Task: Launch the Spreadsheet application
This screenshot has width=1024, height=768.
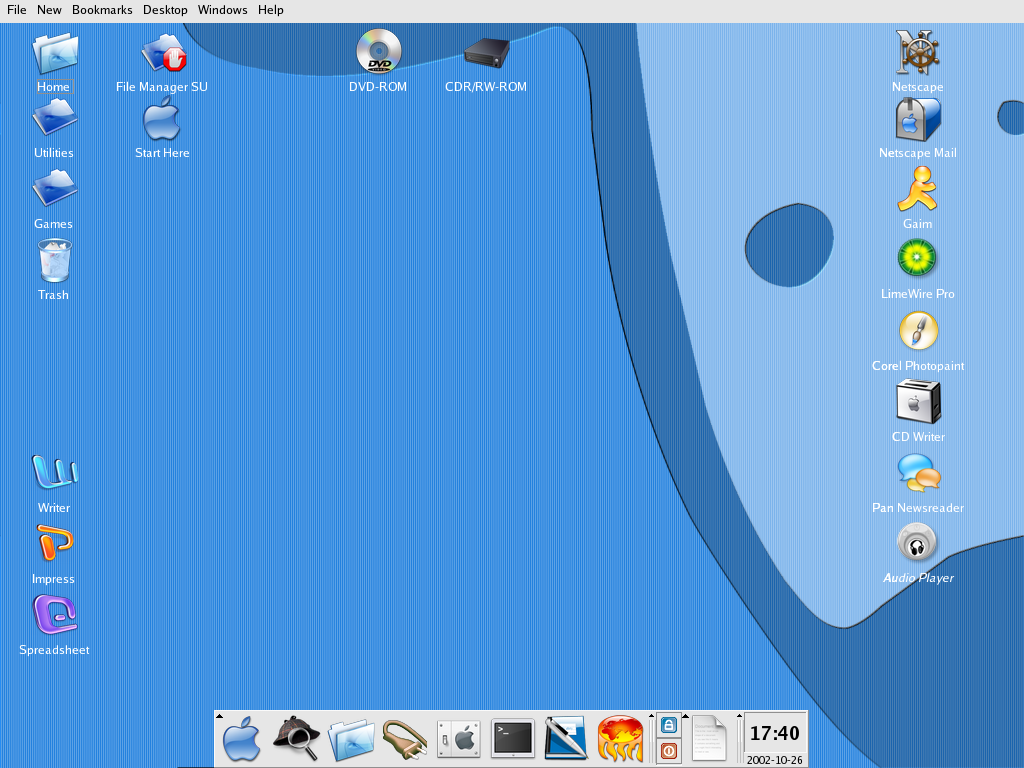Action: coord(55,614)
